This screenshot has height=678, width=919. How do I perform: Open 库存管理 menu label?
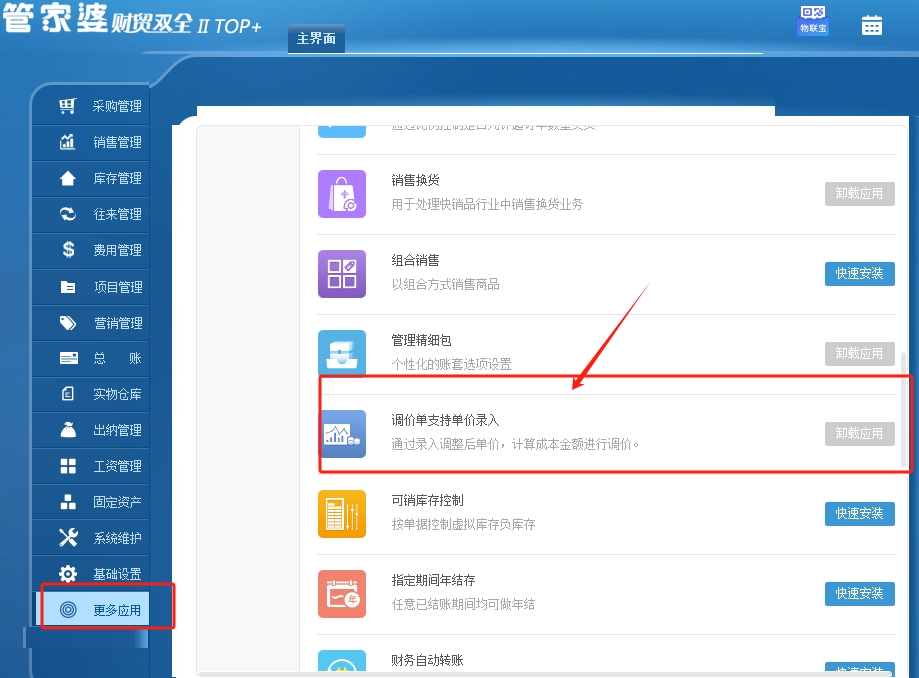tap(117, 178)
